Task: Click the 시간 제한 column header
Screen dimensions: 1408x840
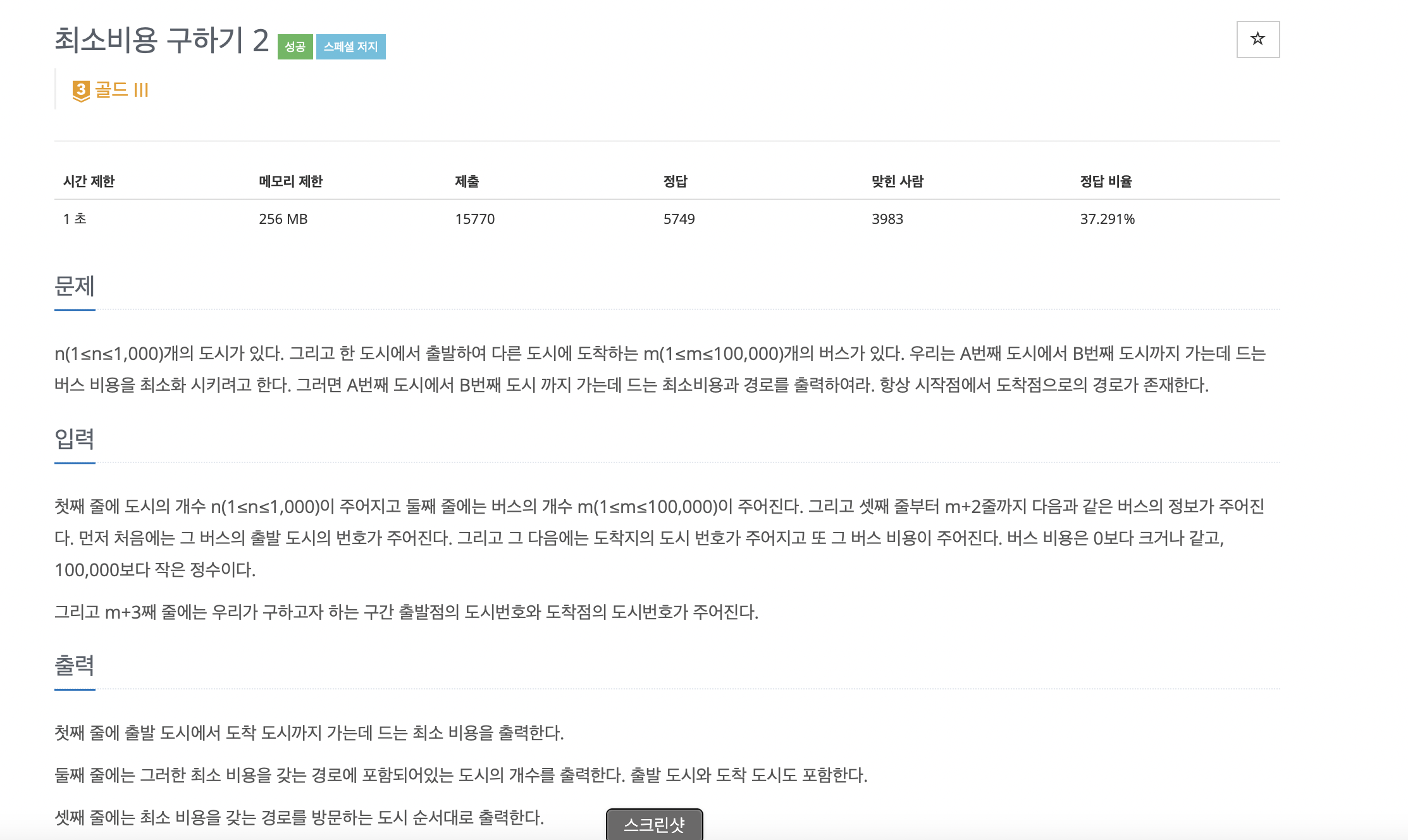Action: coord(89,182)
